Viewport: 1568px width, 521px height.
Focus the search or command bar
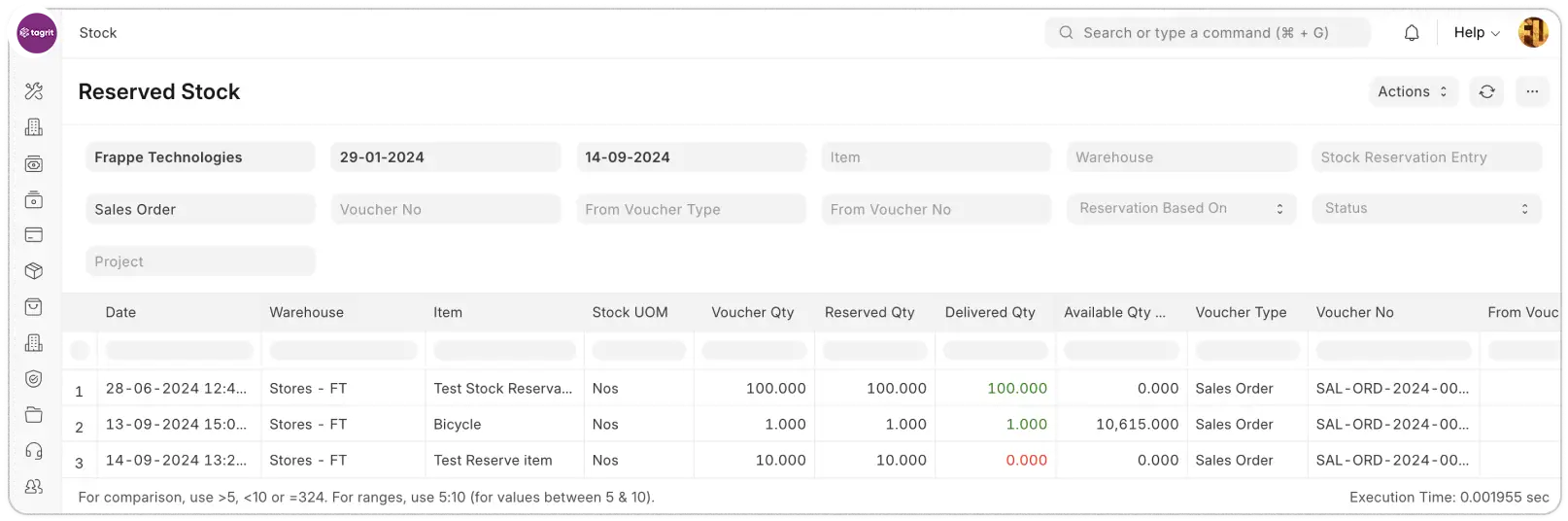[x=1207, y=33]
